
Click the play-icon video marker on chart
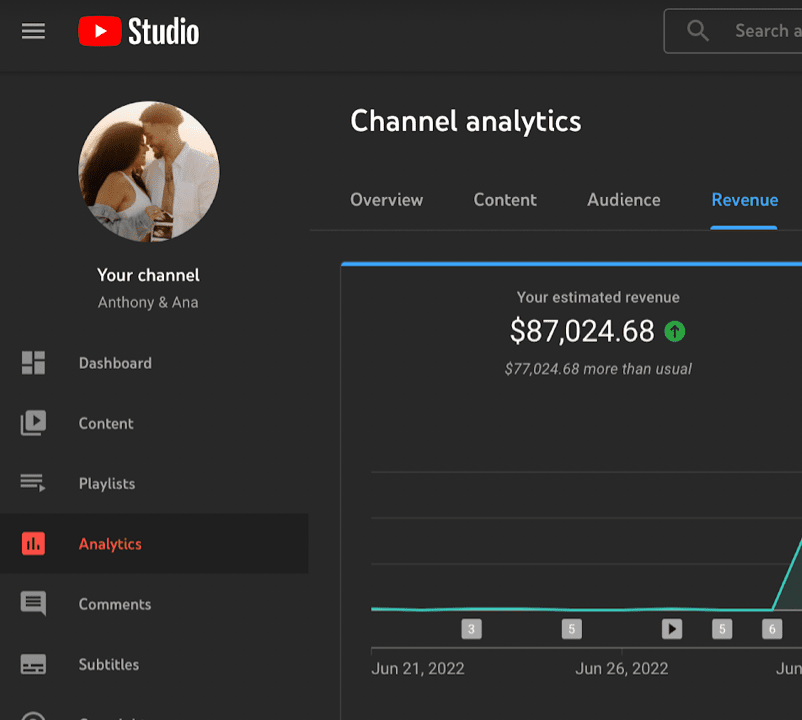pyautogui.click(x=672, y=629)
